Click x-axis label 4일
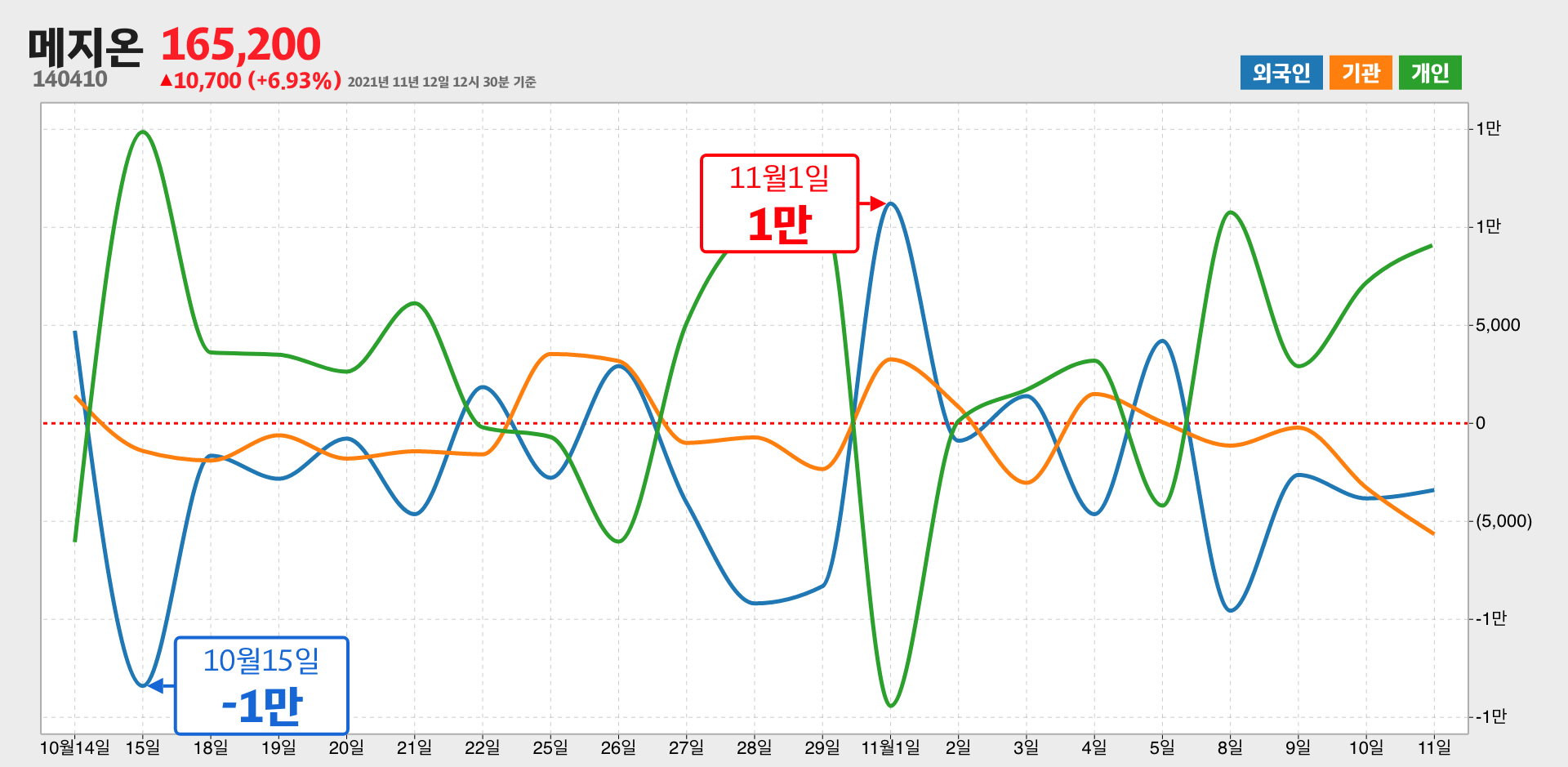The height and width of the screenshot is (767, 1568). coord(1094,747)
